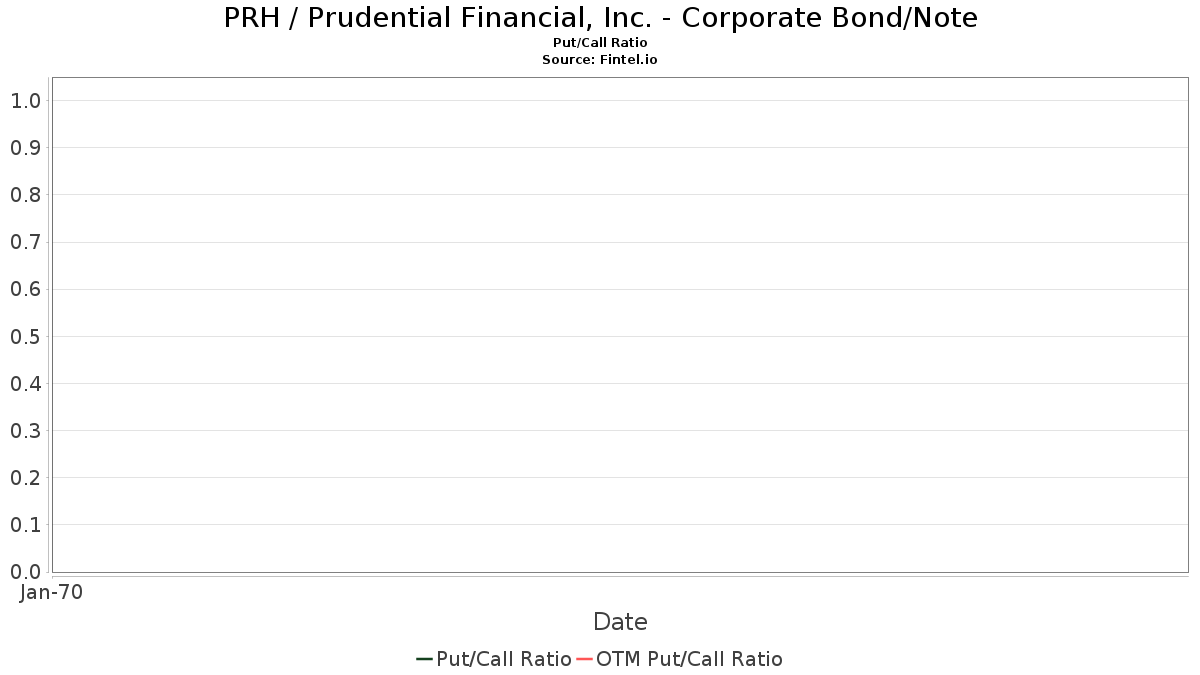1200x675 pixels.
Task: Click the Jan-70 tick label
Action: coord(51,592)
